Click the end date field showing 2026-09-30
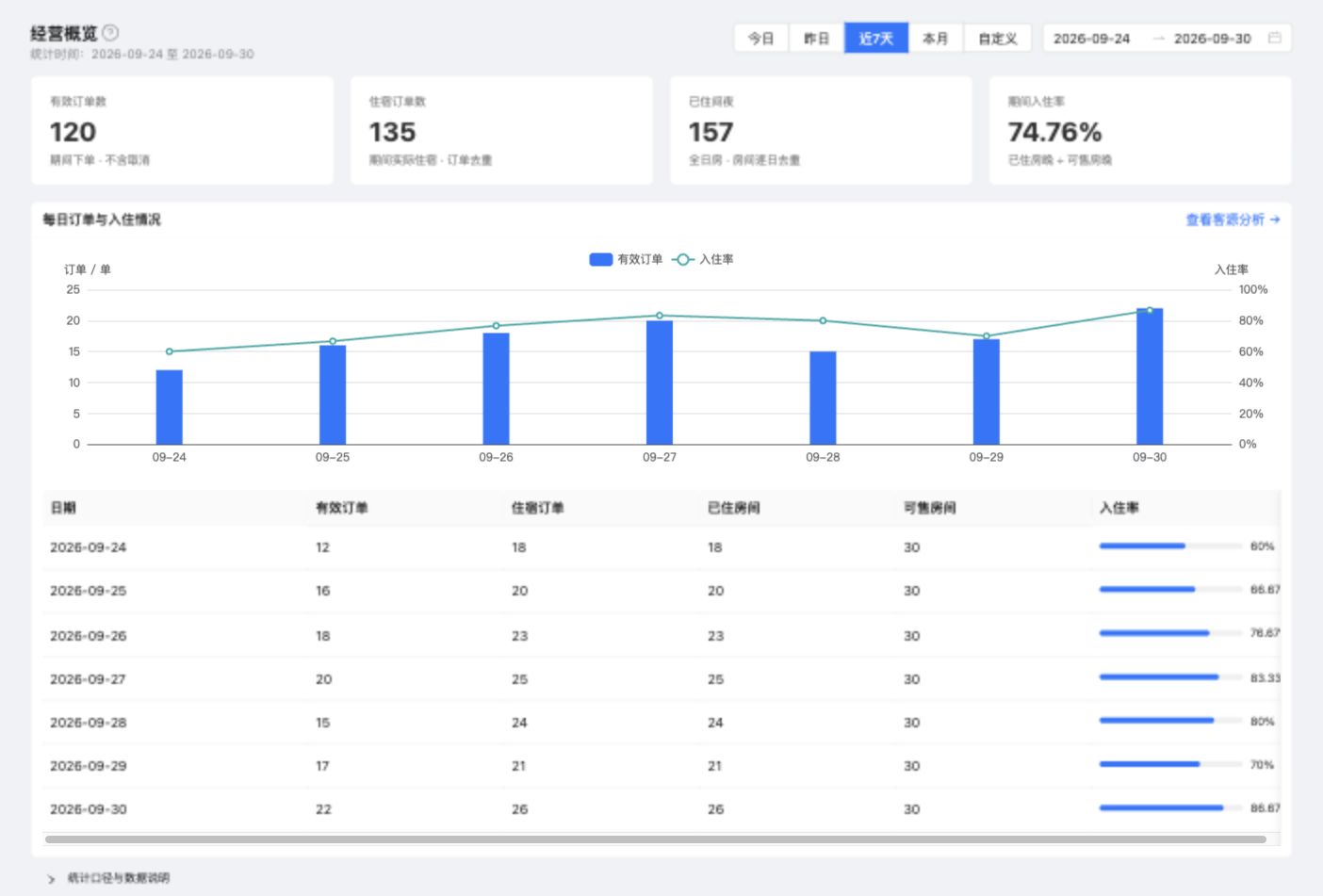The width and height of the screenshot is (1323, 896). pos(1212,39)
